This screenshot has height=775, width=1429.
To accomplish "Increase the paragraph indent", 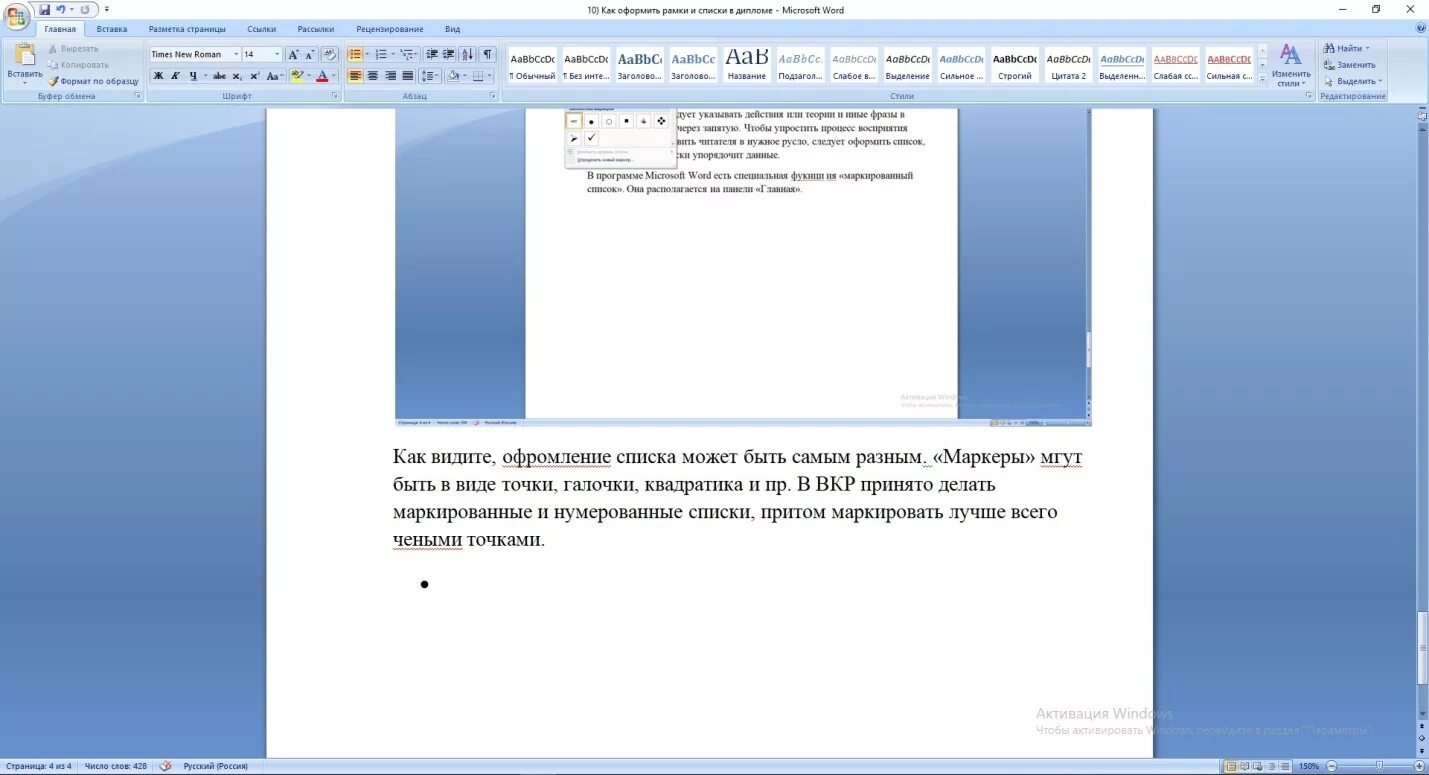I will click(x=449, y=55).
